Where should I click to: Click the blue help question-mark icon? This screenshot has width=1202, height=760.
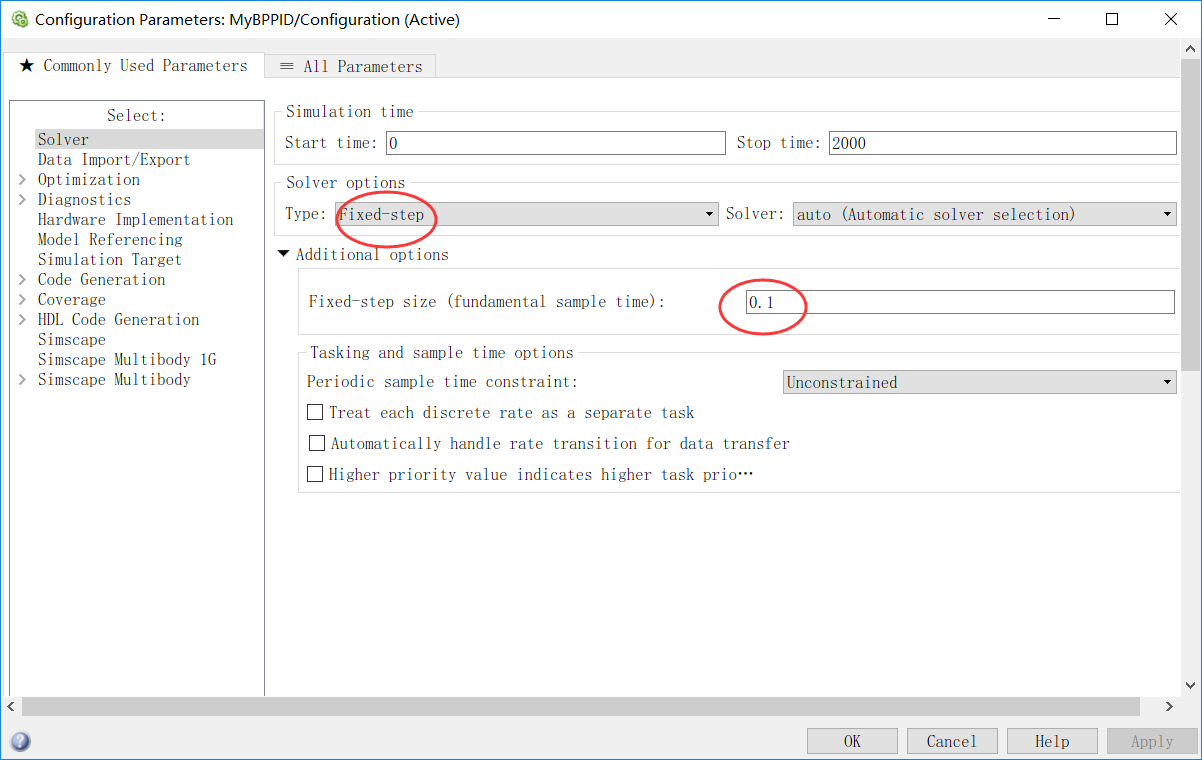click(x=20, y=741)
